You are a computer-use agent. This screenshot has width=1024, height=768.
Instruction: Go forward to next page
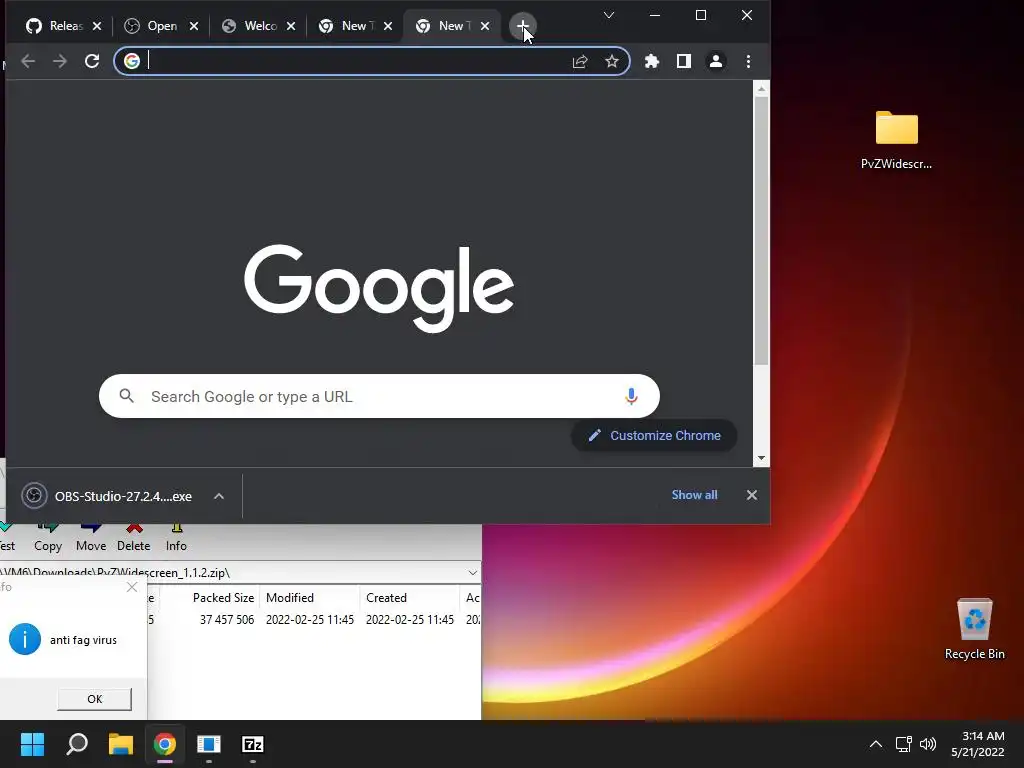point(60,61)
